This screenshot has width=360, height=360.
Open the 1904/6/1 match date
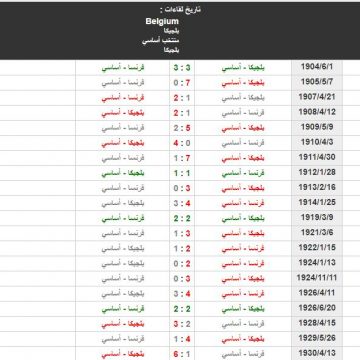[x=317, y=67]
